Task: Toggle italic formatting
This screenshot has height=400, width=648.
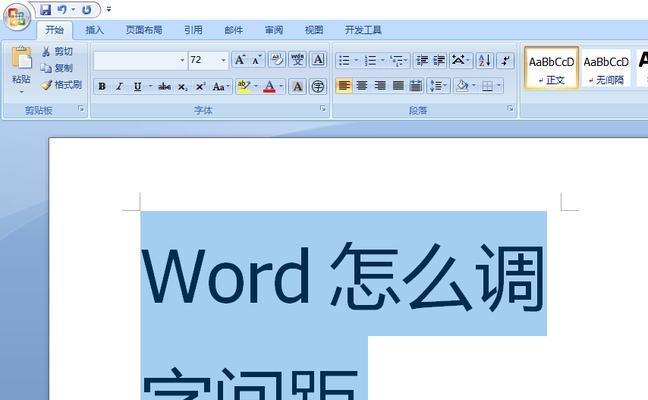Action: click(x=119, y=86)
